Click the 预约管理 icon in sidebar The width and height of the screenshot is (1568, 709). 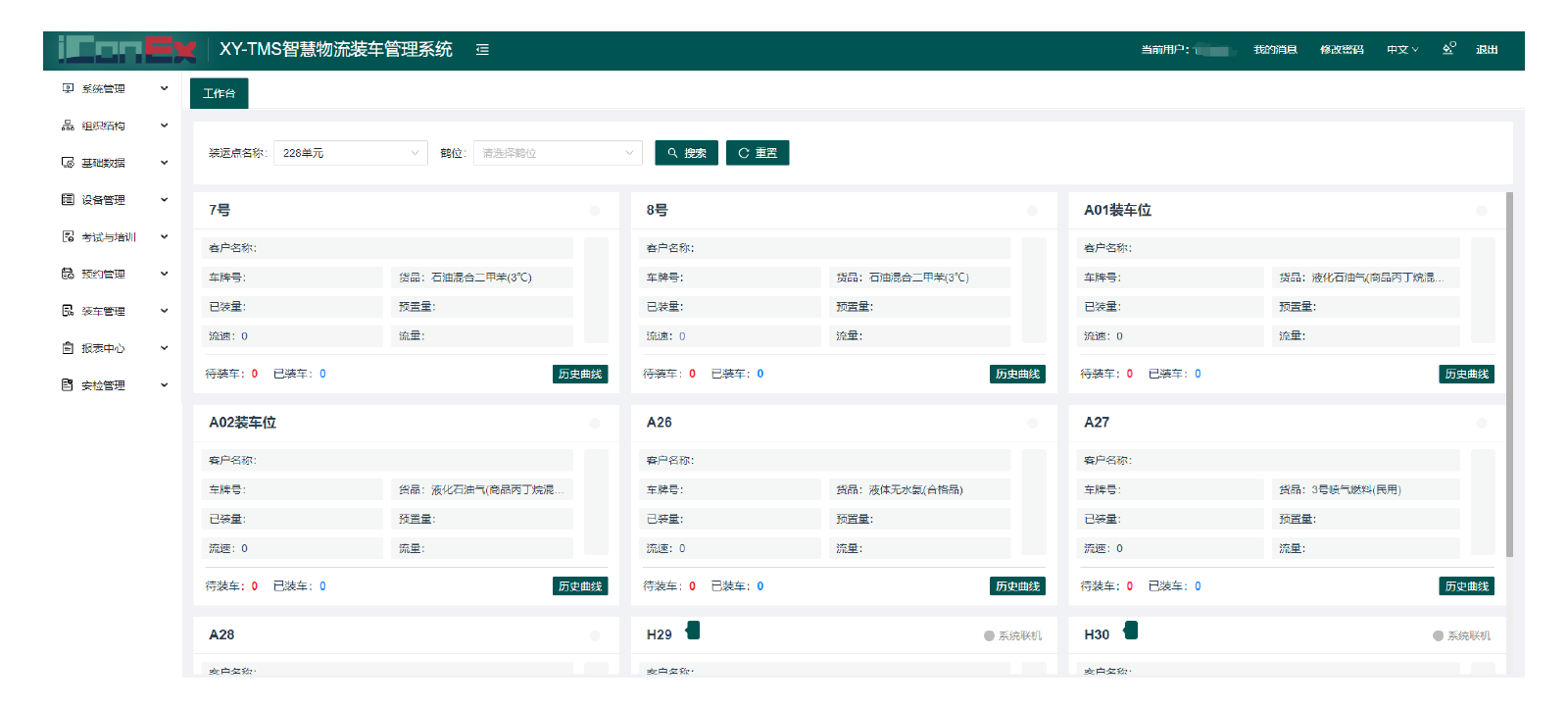[68, 274]
